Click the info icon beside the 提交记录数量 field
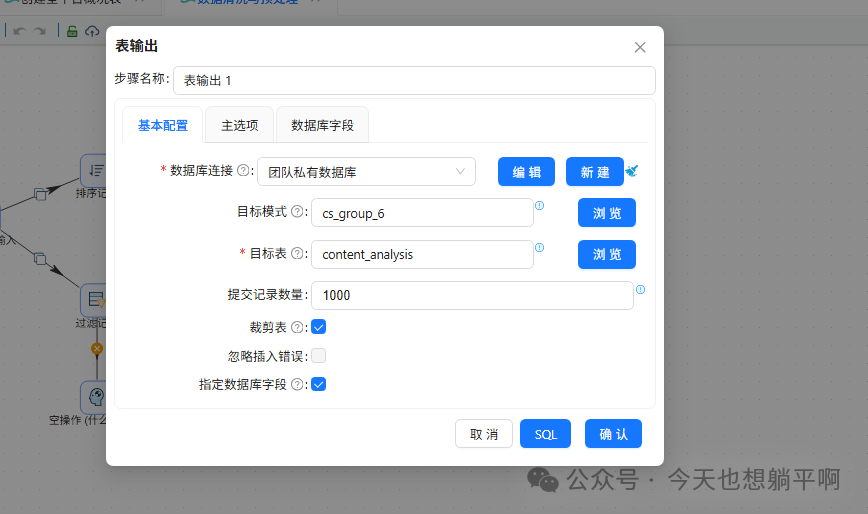This screenshot has height=514, width=868. (640, 289)
